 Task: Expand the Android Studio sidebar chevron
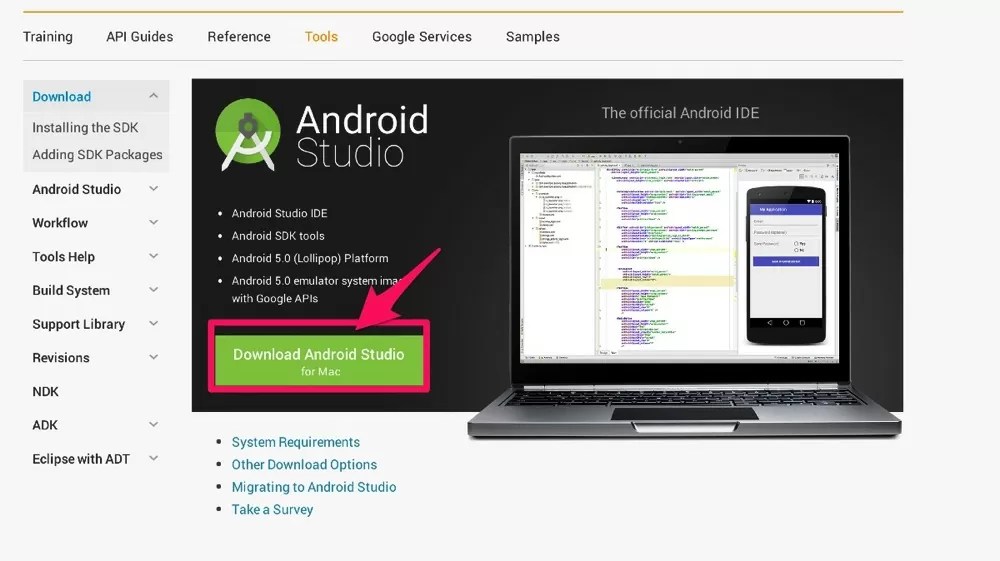click(x=154, y=189)
